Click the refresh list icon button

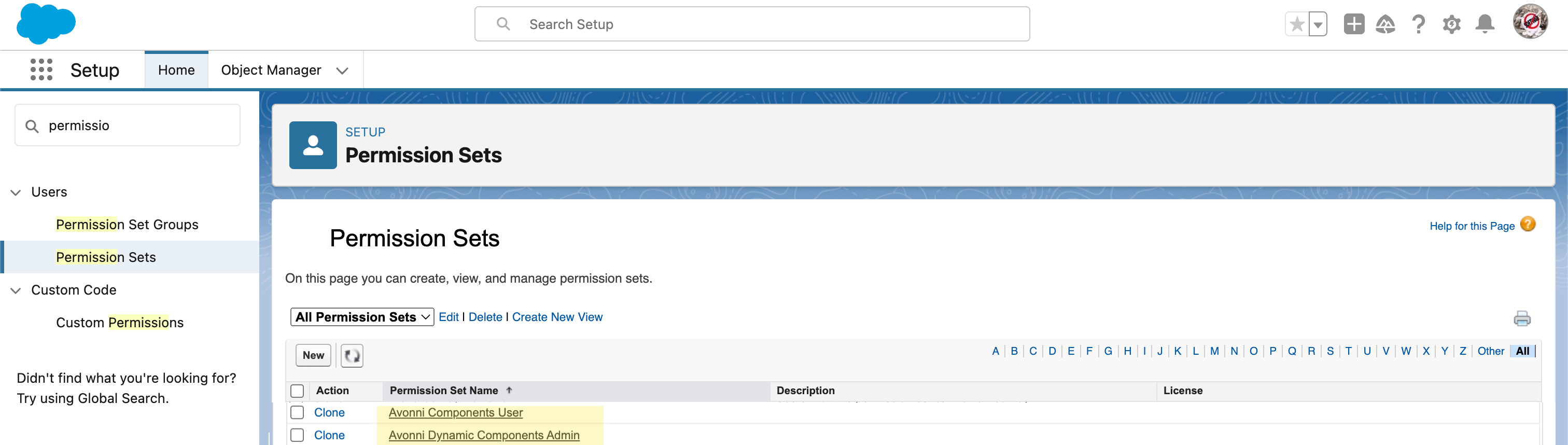point(352,355)
